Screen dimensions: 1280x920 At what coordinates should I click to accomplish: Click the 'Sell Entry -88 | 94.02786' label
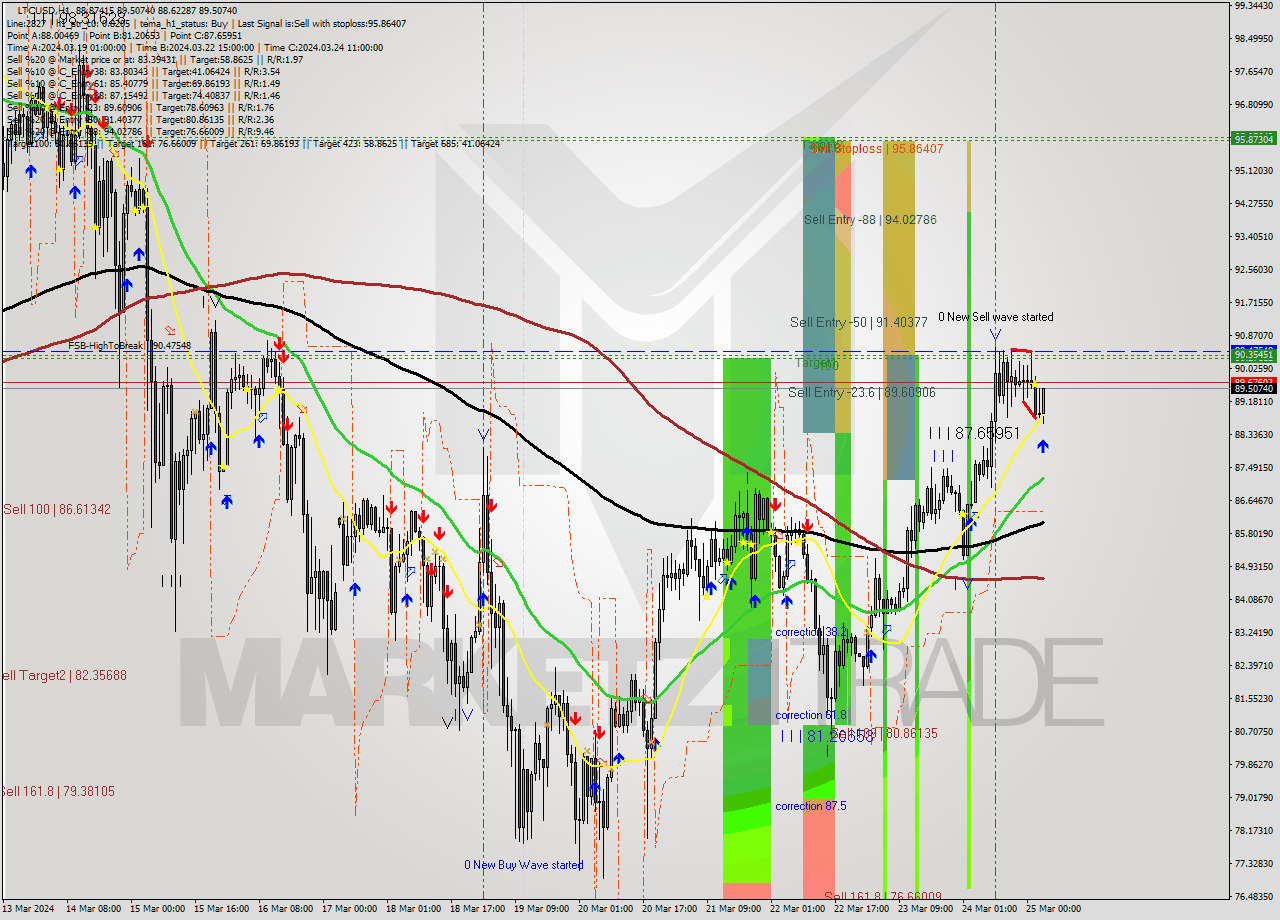(870, 219)
